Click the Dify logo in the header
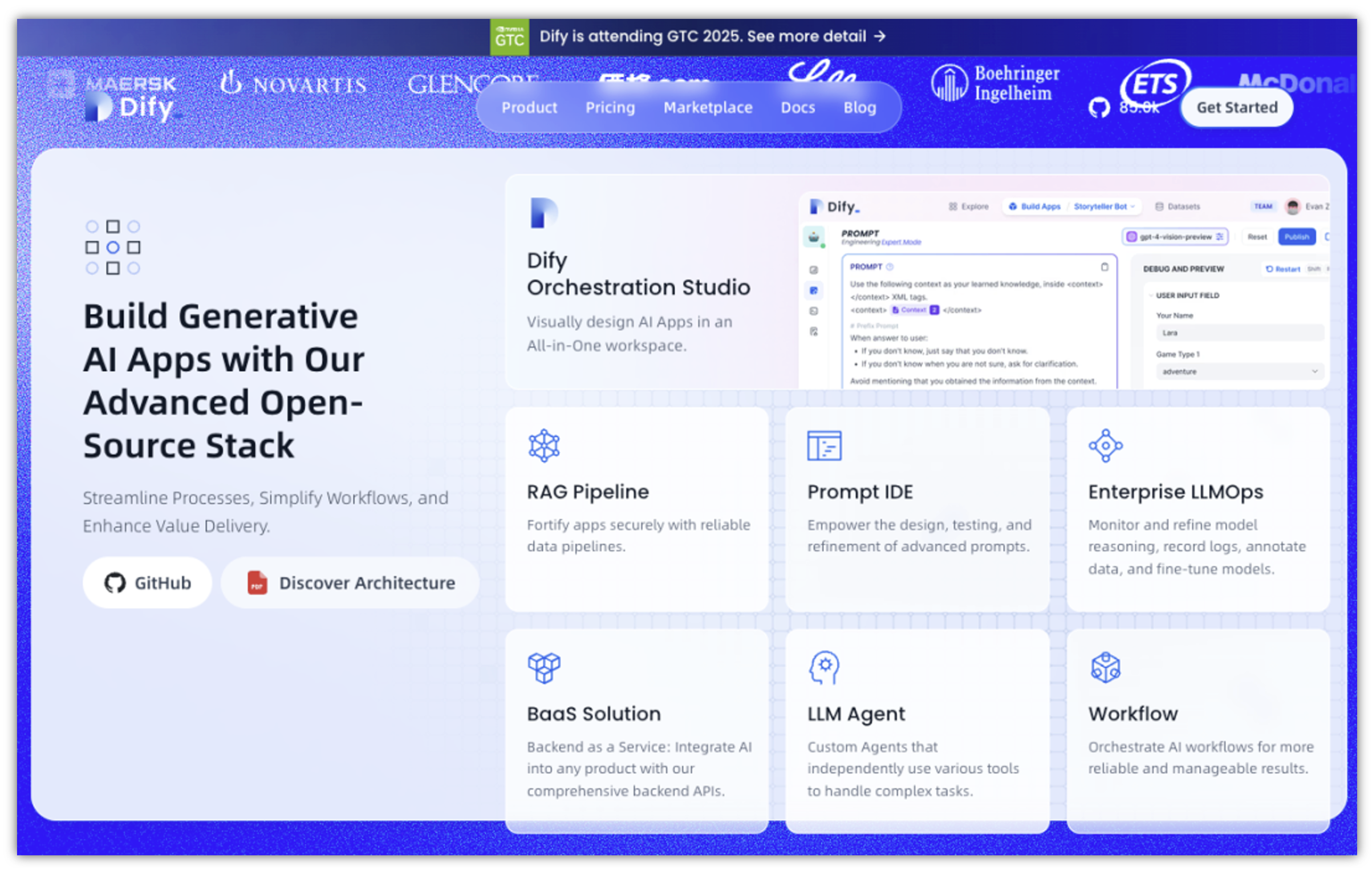The image size is (1372, 875). click(x=130, y=107)
